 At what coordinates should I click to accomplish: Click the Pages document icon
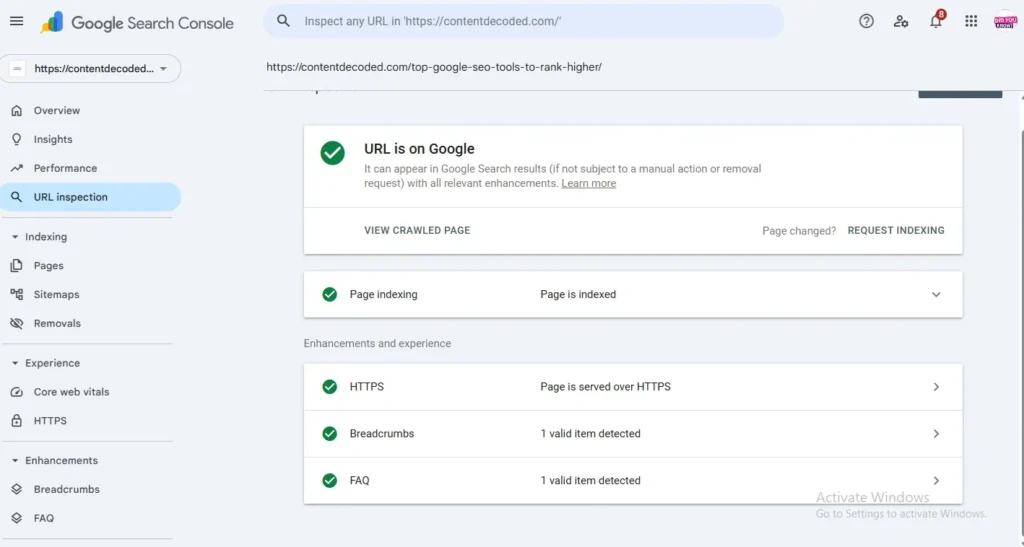pos(17,266)
